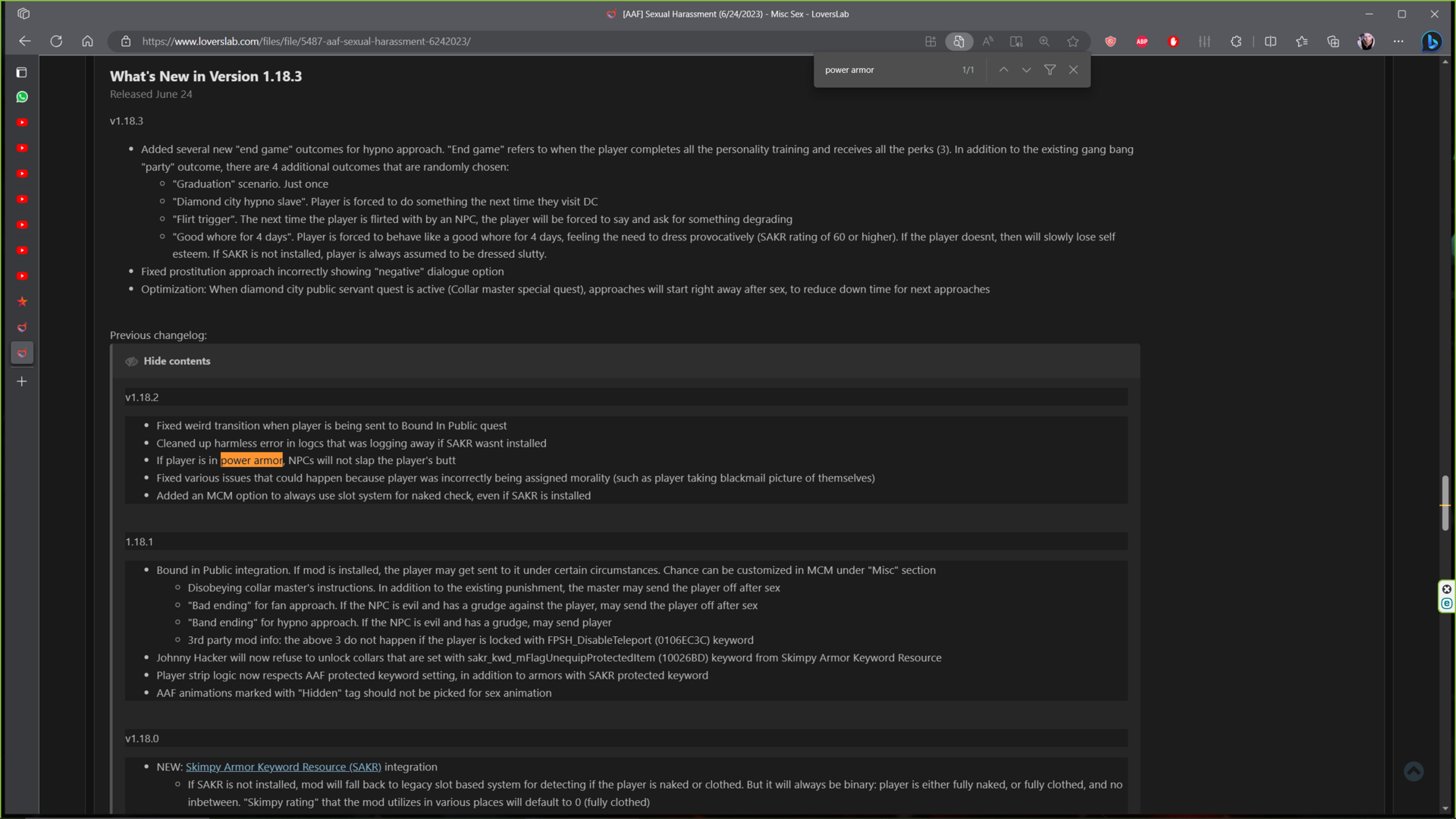Click the Previous changelog: label
The height and width of the screenshot is (819, 1456).
158,335
